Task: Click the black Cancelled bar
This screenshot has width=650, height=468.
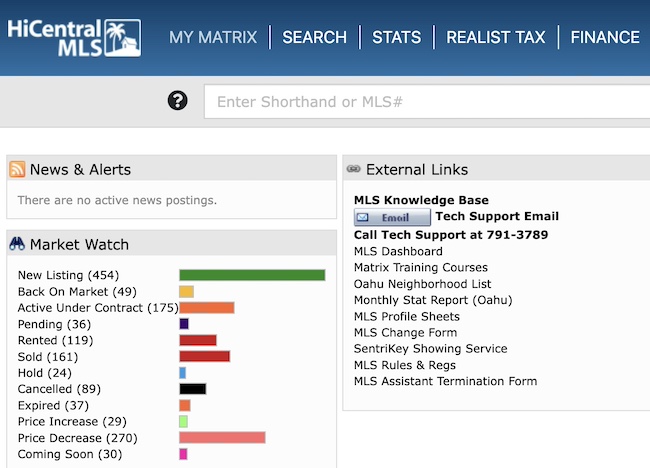Action: tap(193, 389)
